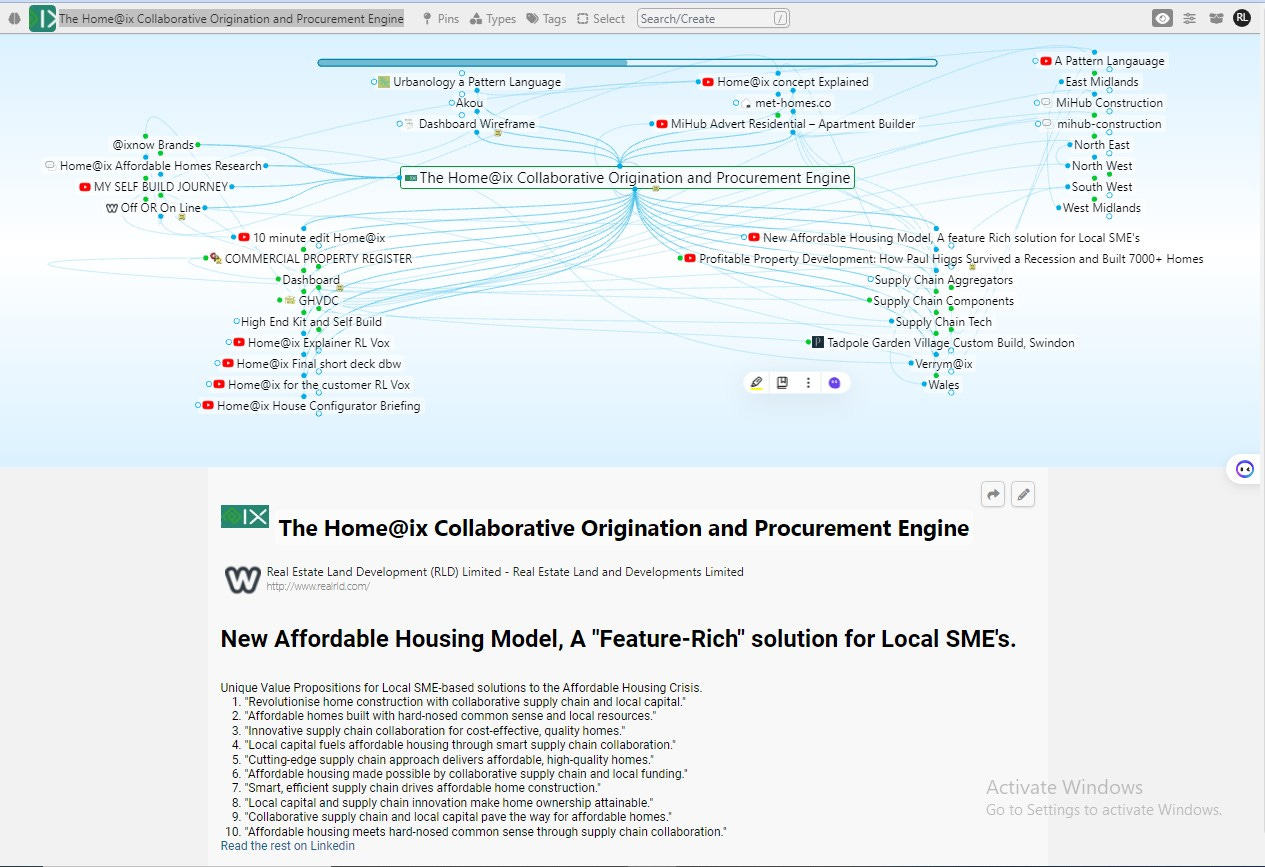Select the active thought box in the plex
1265x867 pixels.
tap(627, 178)
